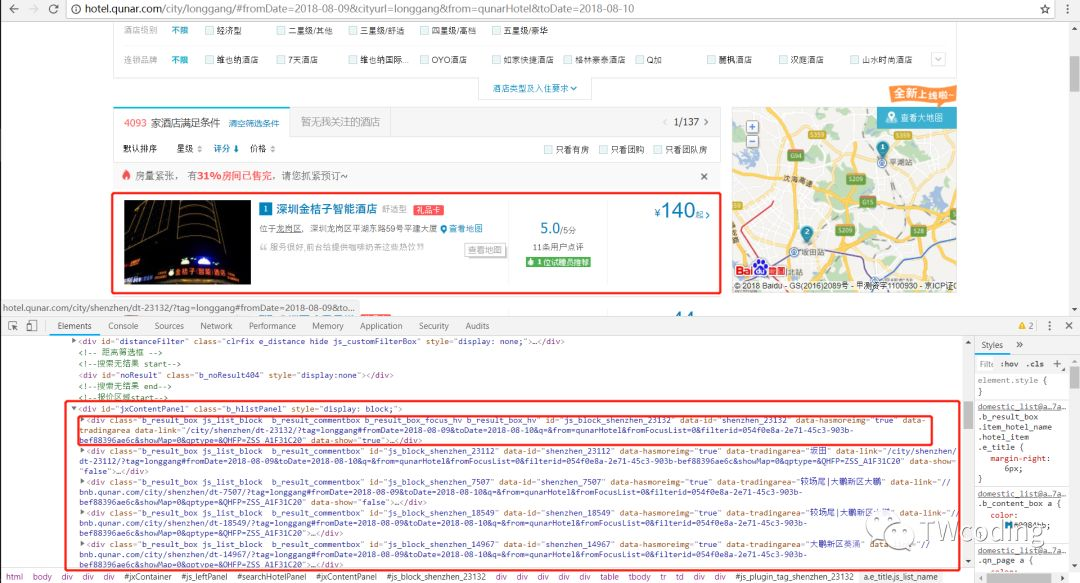Expand more hotel brands dropdown arrow
The width and height of the screenshot is (1080, 583).
click(938, 59)
